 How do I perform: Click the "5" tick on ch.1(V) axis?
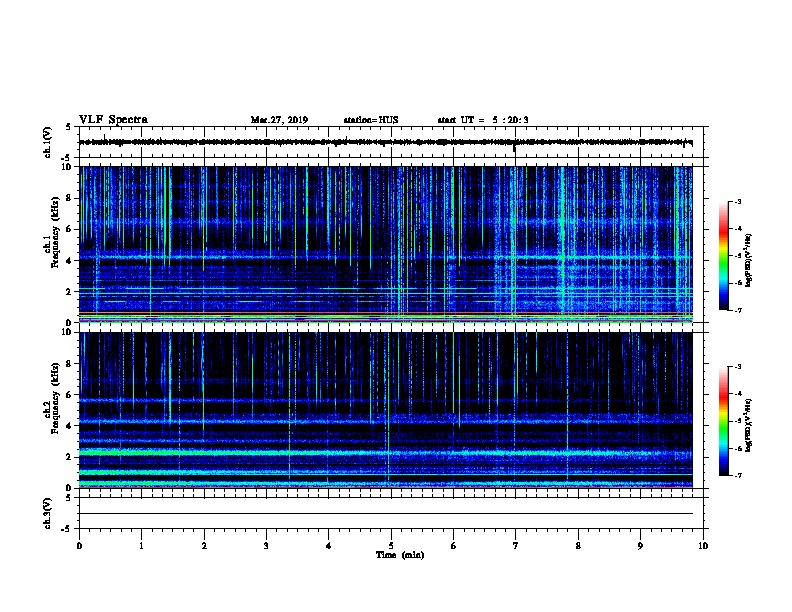tap(69, 127)
